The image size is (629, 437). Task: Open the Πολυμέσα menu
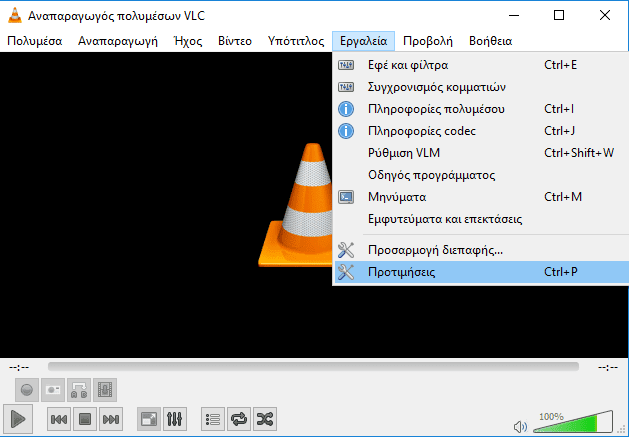click(x=35, y=41)
